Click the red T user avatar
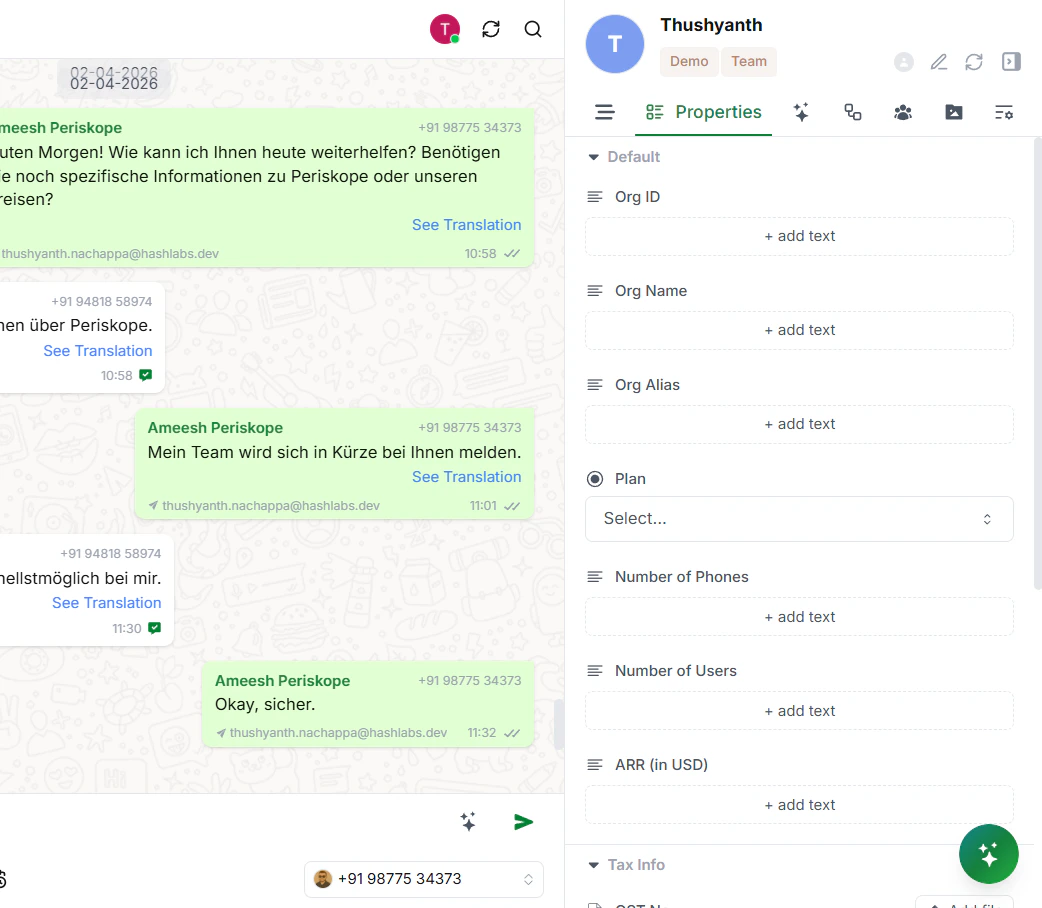Screen dimensions: 1042x908 [445, 29]
